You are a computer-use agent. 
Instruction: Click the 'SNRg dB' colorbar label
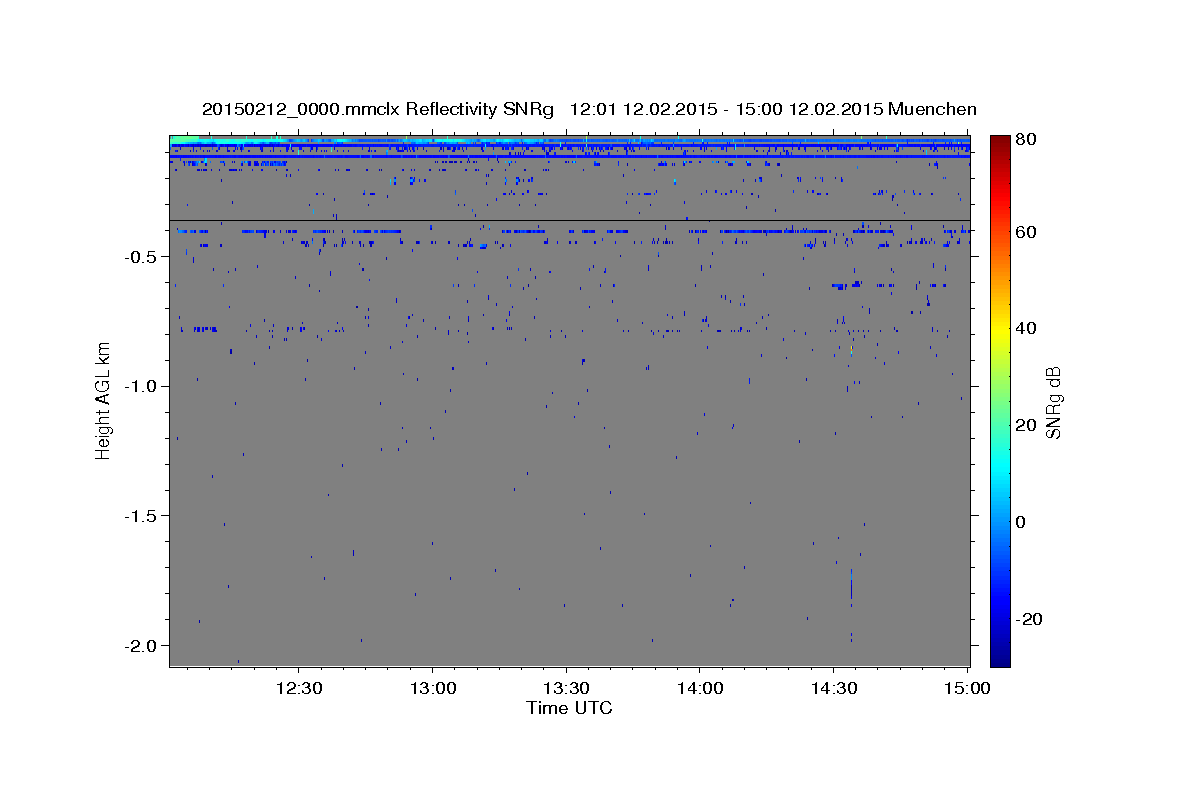coord(1052,402)
